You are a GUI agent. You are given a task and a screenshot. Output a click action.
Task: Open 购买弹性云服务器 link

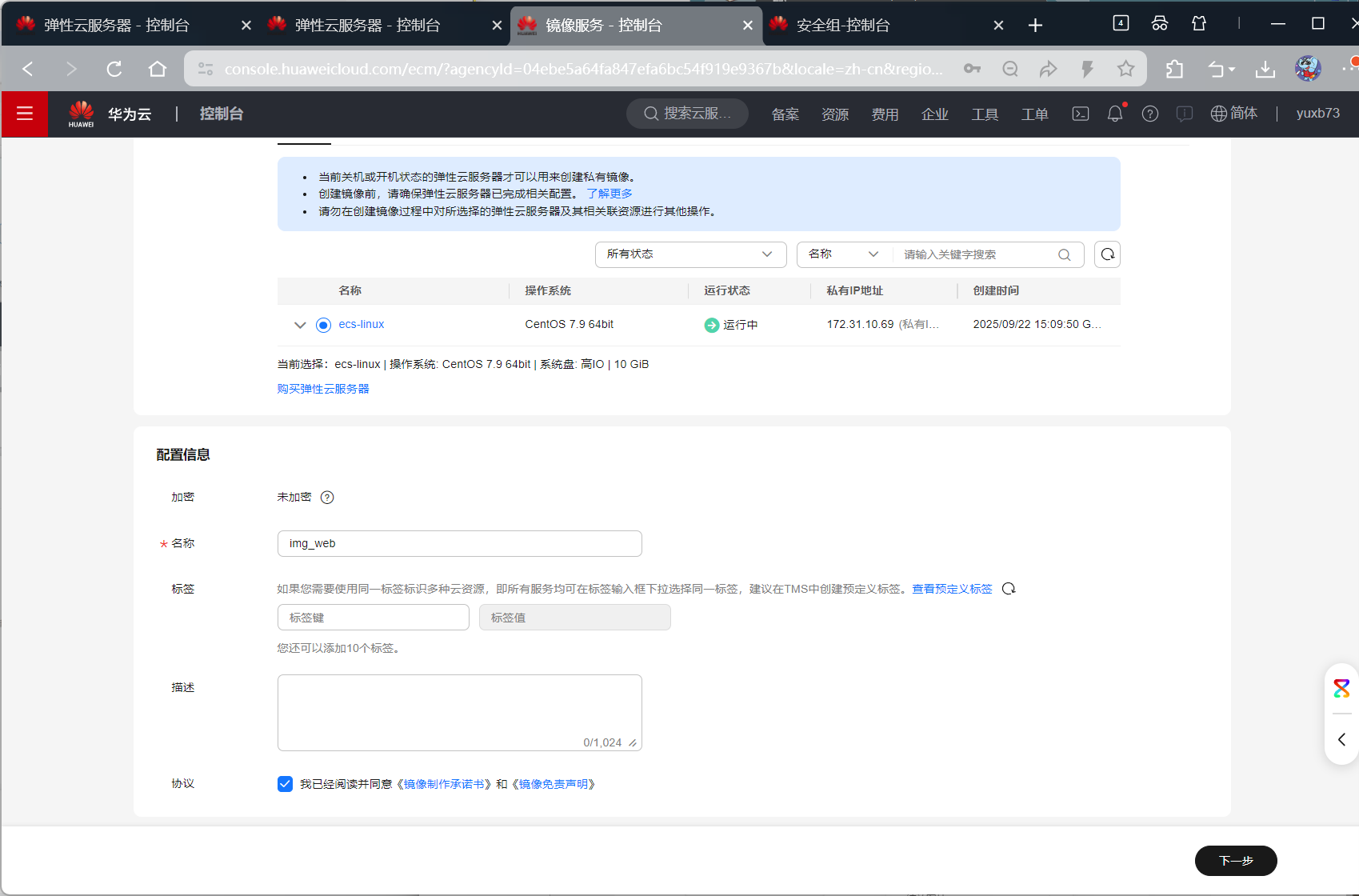pos(323,389)
